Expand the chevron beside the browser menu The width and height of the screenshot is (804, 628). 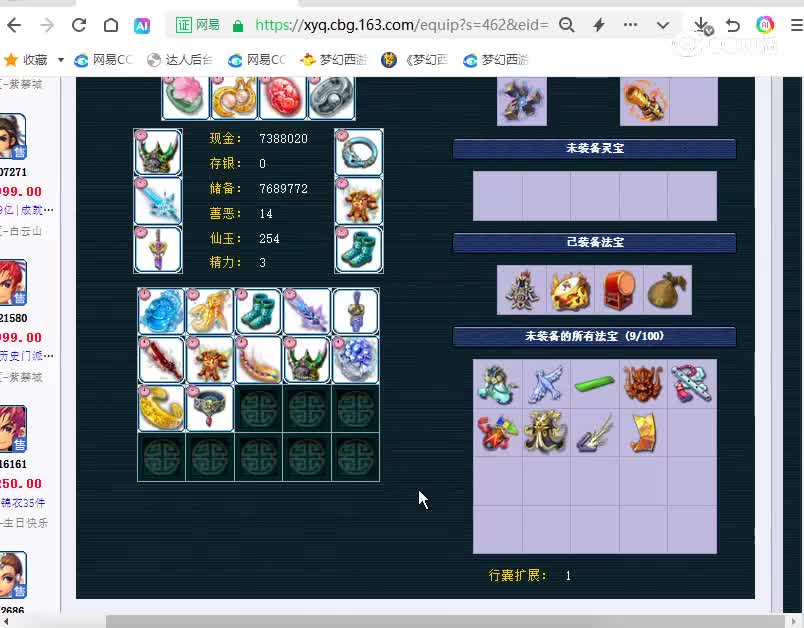[x=662, y=27]
